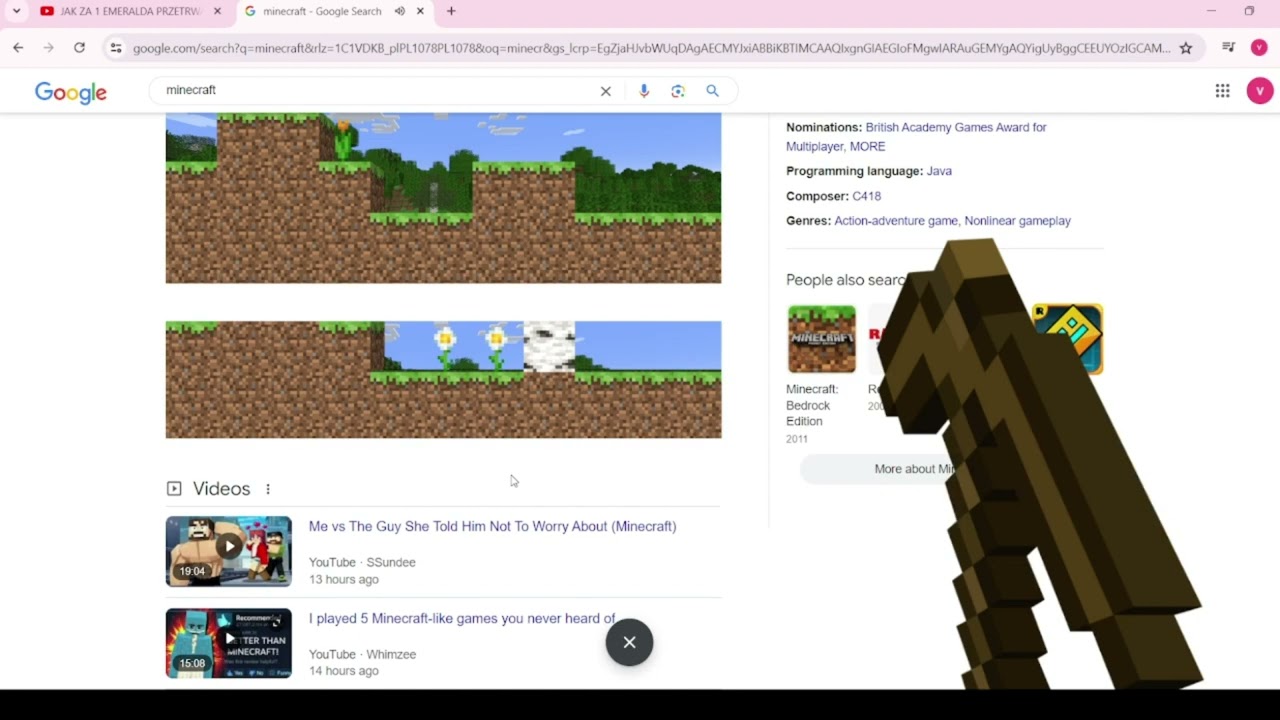Bookmark this page with the star icon
The height and width of the screenshot is (720, 1280).
pos(1186,47)
